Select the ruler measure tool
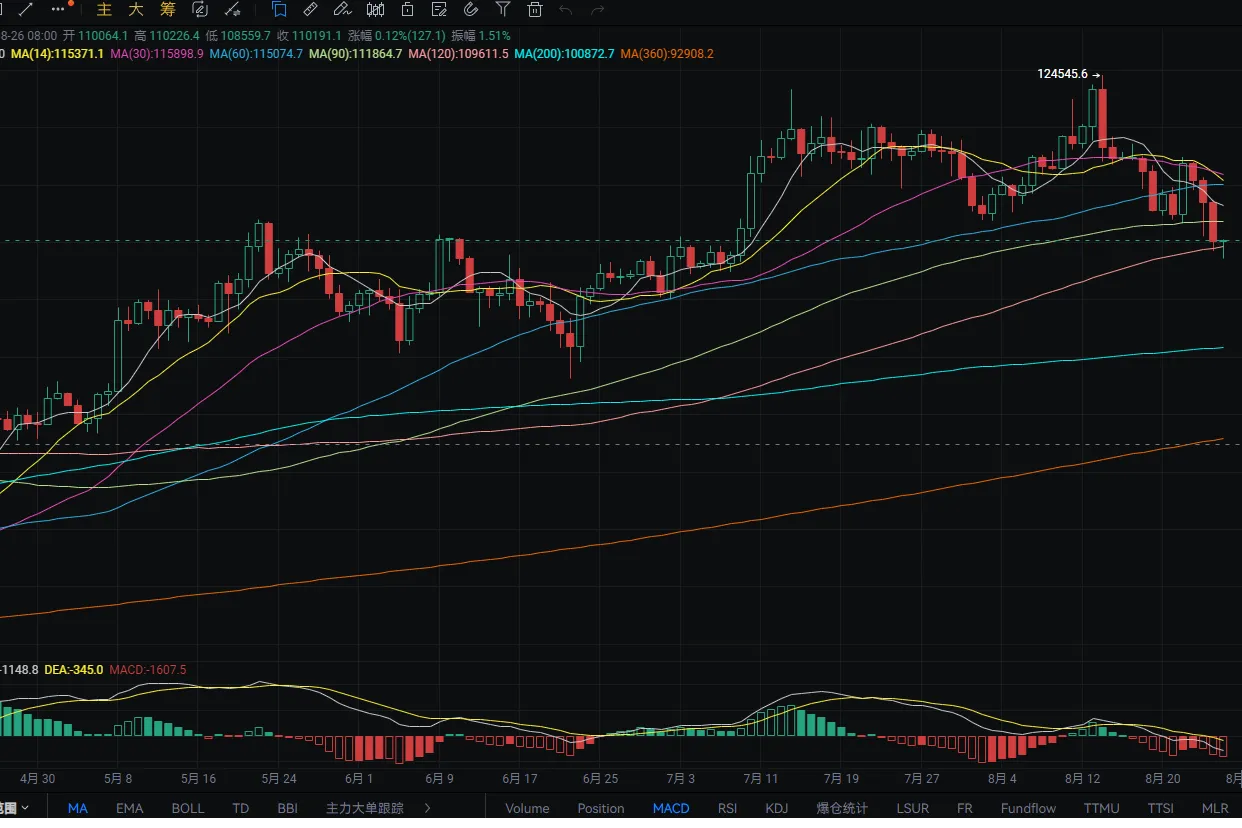The width and height of the screenshot is (1242, 828). tap(310, 10)
